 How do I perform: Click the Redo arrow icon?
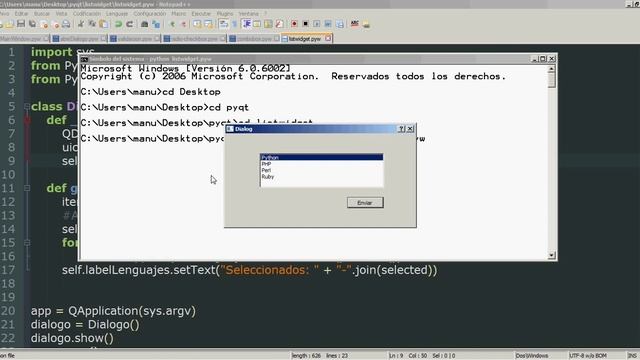[130, 24]
